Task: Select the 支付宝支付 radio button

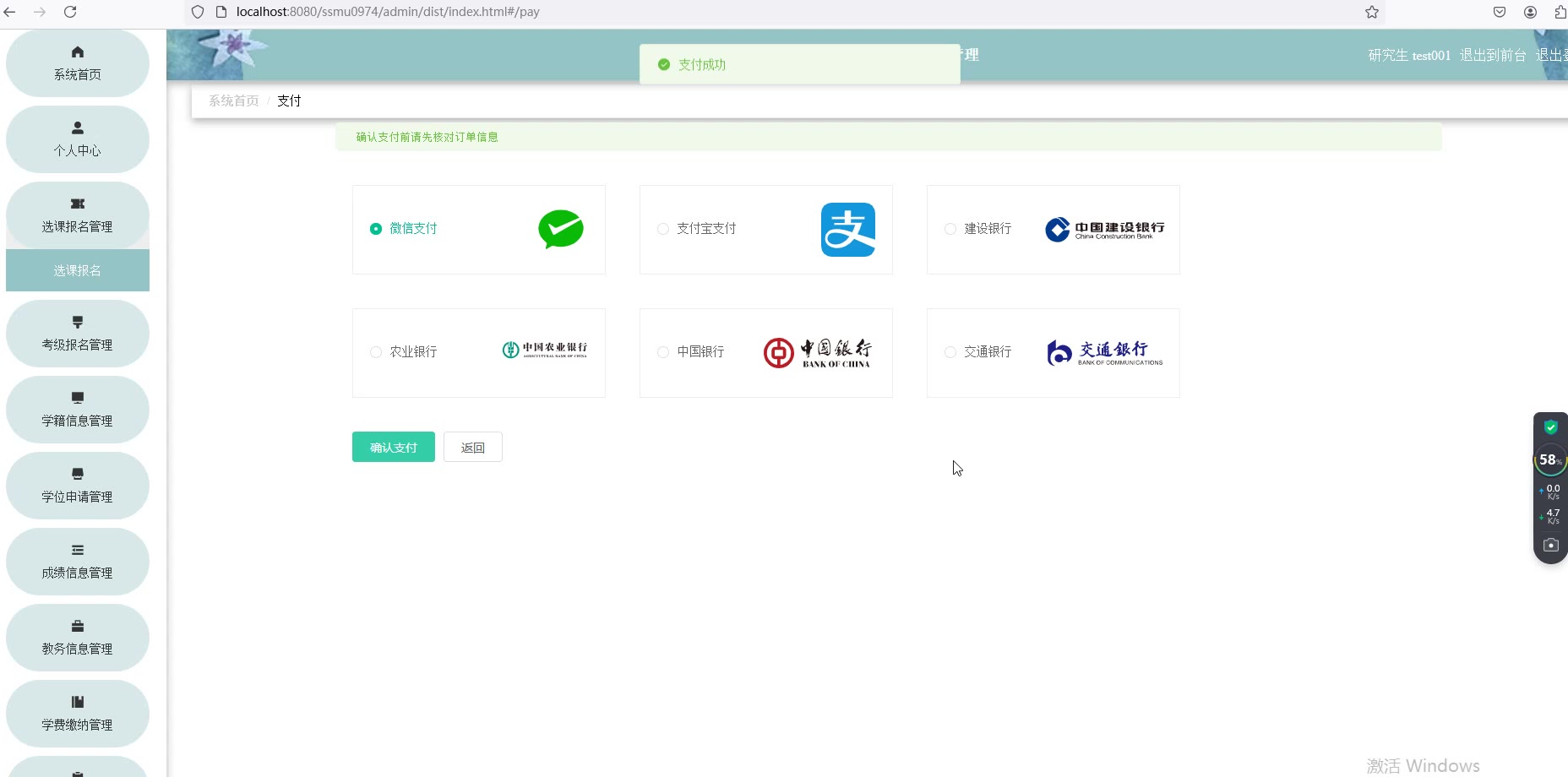Action: [663, 229]
